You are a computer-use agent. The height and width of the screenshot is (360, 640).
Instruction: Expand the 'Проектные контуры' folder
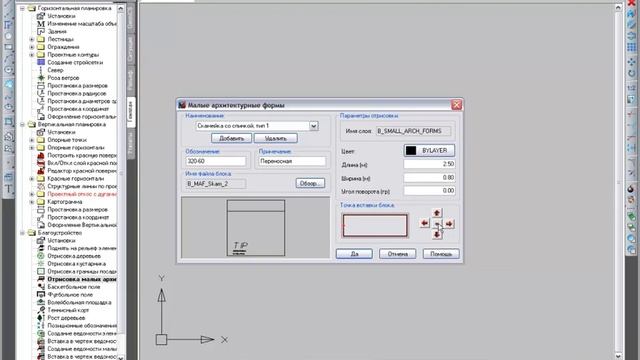(32, 55)
